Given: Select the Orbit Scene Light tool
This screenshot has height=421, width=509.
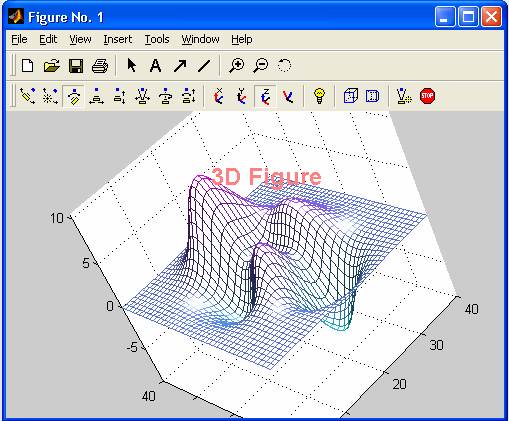Looking at the screenshot, I should [x=50, y=96].
